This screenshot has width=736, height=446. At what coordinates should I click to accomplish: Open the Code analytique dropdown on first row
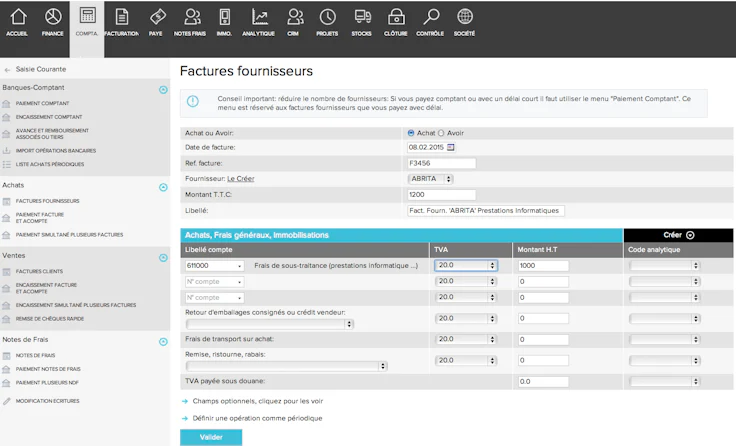(664, 266)
